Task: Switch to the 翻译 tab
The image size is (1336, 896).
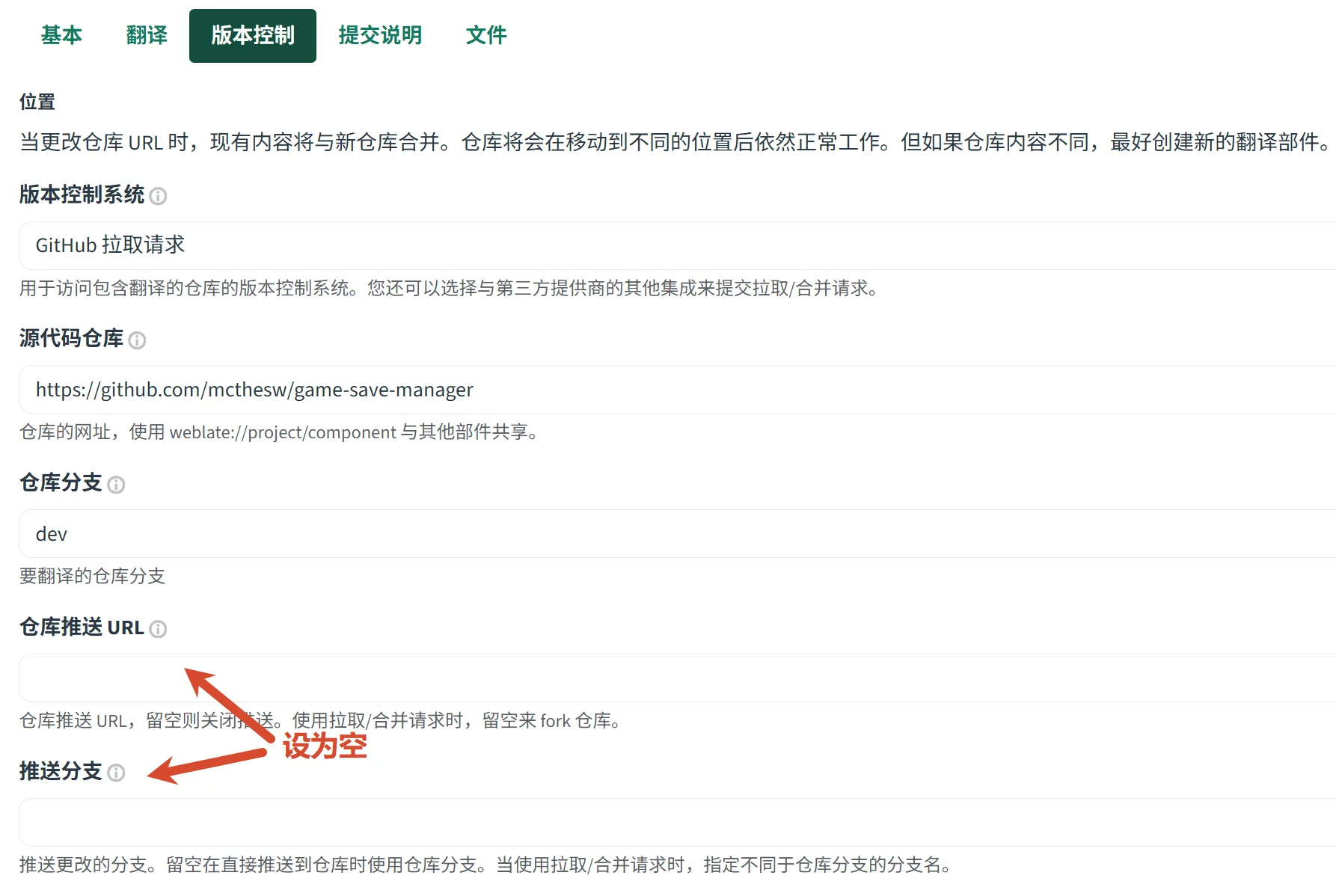Action: [147, 35]
